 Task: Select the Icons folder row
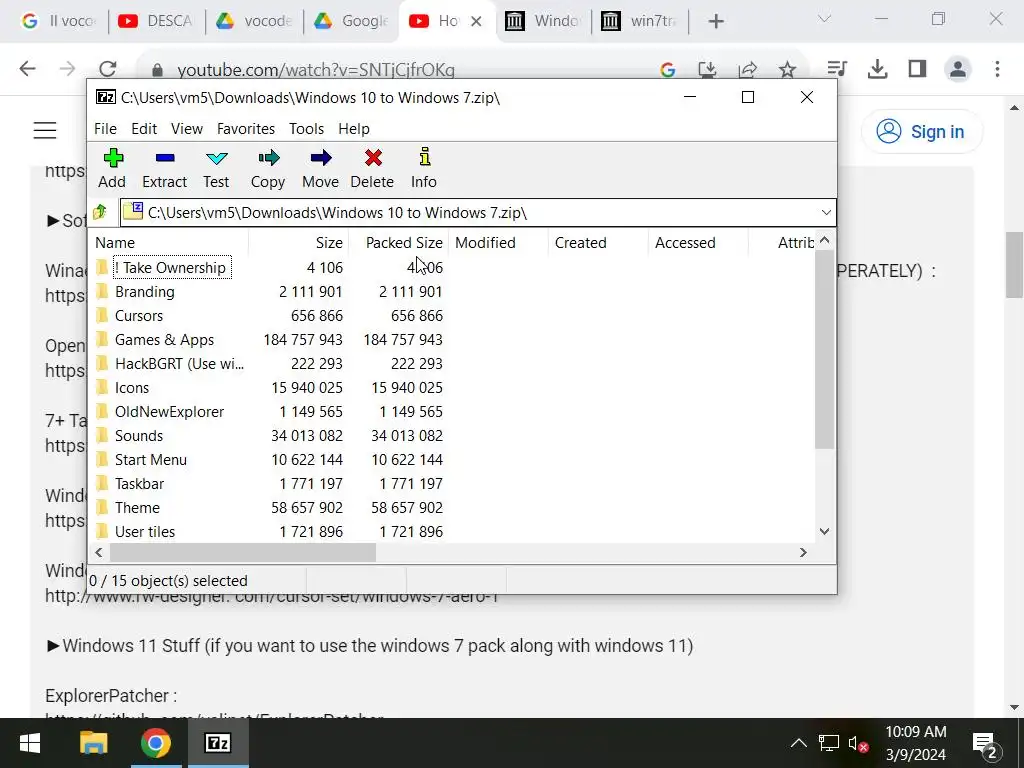pyautogui.click(x=269, y=388)
